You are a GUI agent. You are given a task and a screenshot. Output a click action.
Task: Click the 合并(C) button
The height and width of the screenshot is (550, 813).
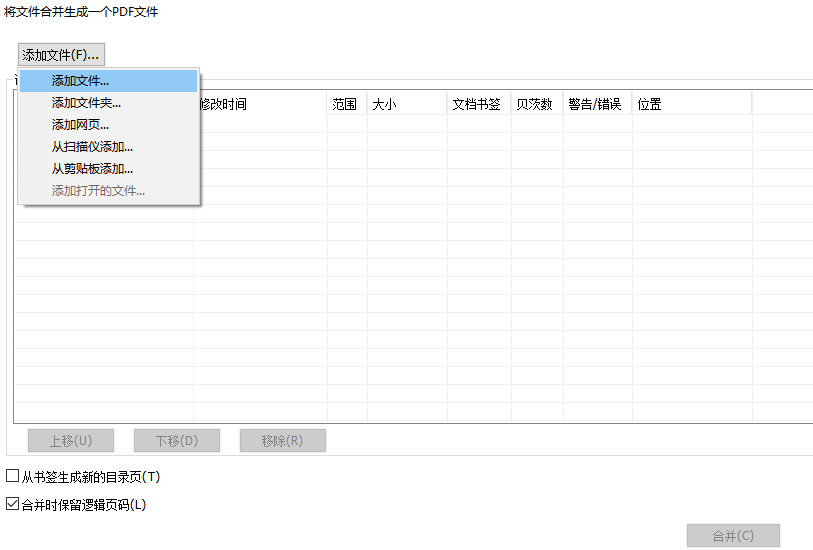tap(733, 535)
